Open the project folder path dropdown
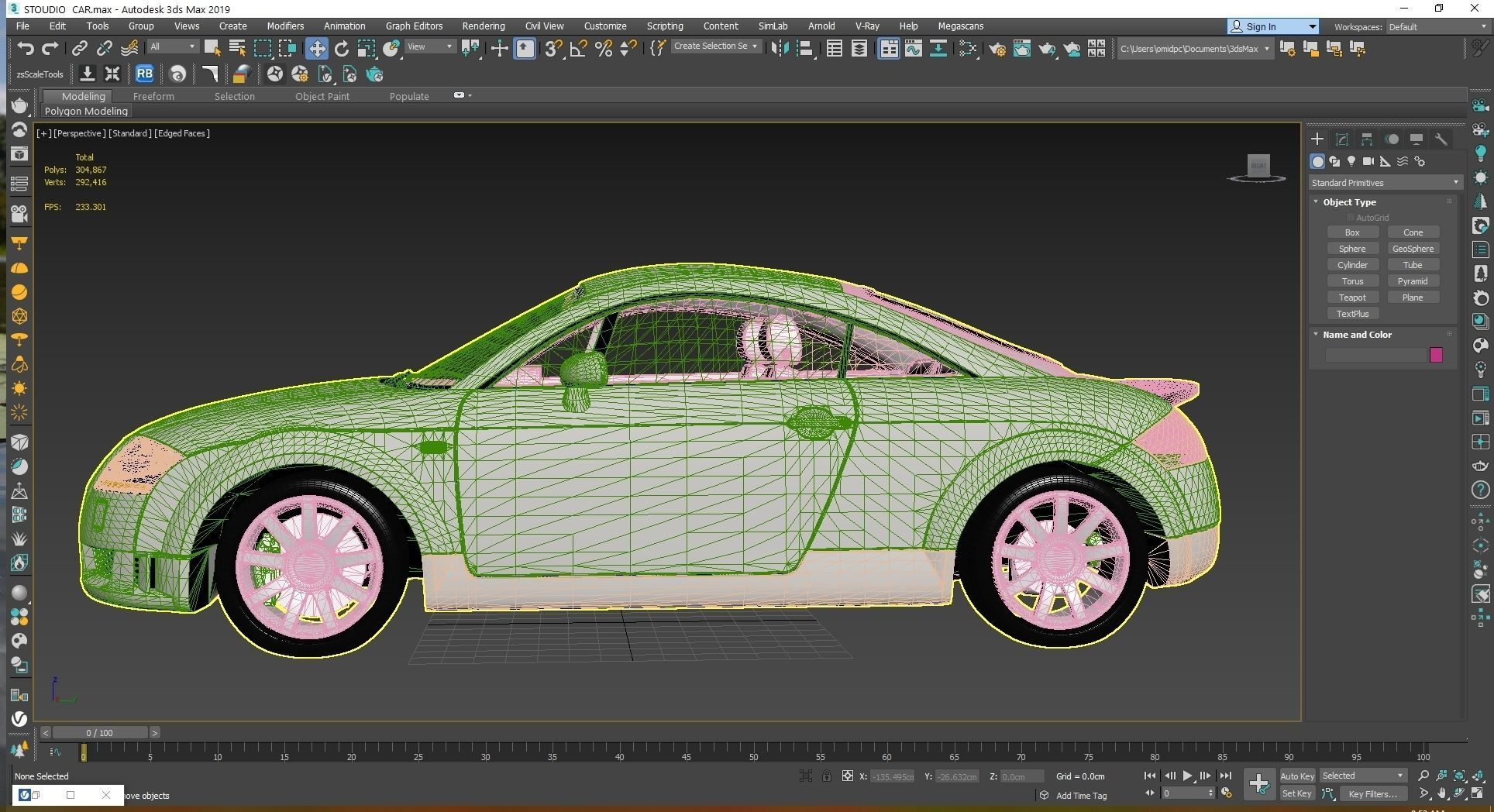This screenshot has height=812, width=1494. (1195, 49)
